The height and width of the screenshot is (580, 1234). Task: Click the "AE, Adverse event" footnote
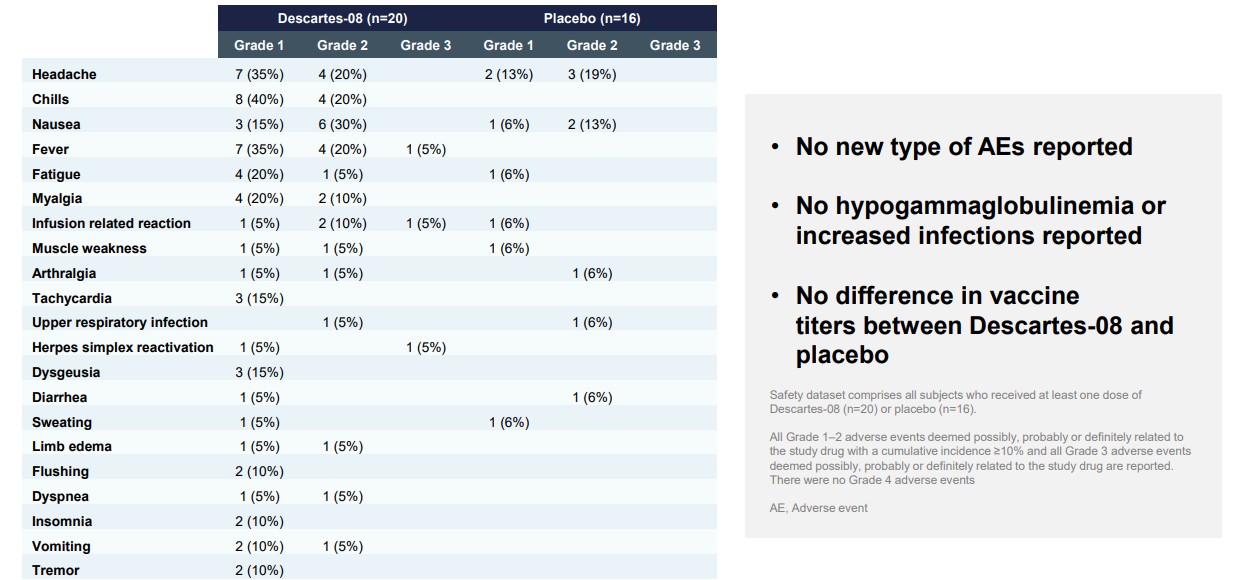[x=819, y=508]
